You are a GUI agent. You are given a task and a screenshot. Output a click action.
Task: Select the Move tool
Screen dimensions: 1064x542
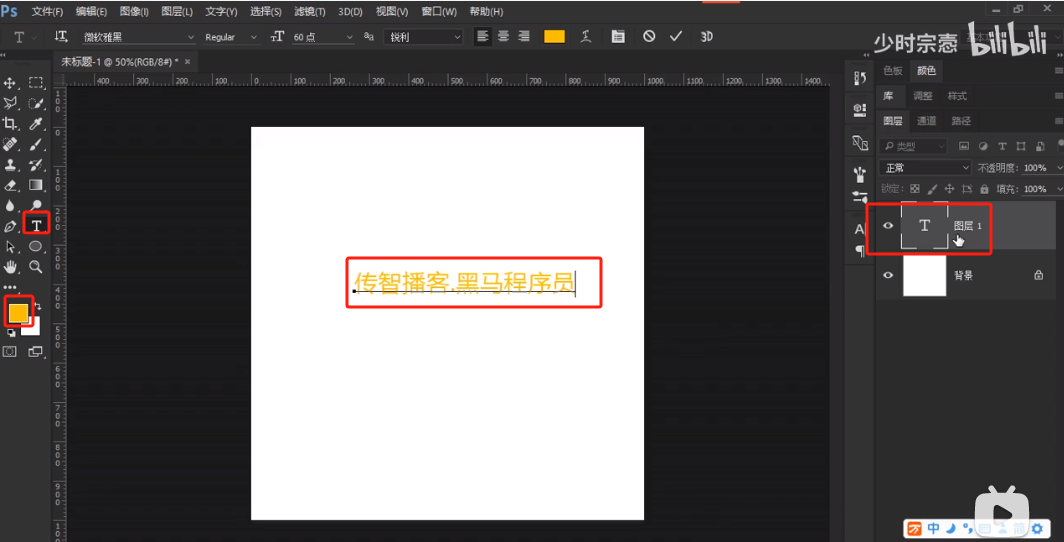(10, 83)
